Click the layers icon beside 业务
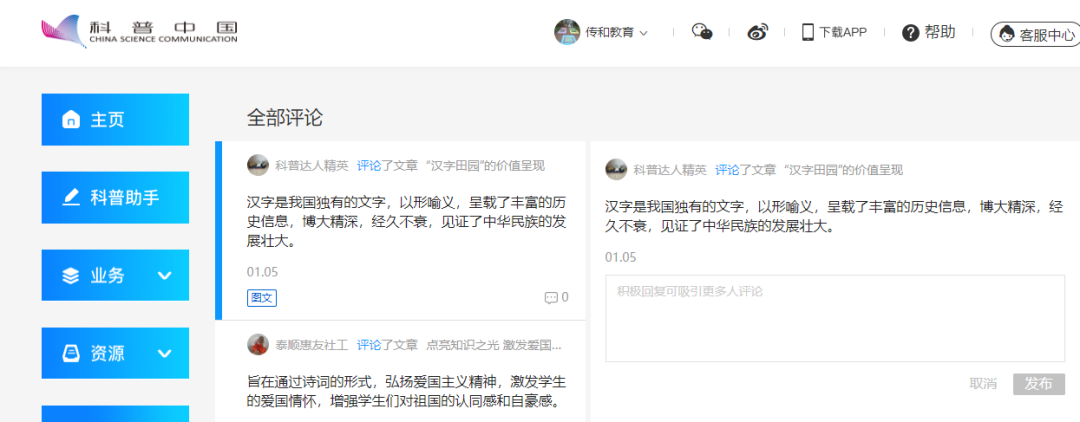Viewport: 1080px width, 422px height. pos(71,275)
